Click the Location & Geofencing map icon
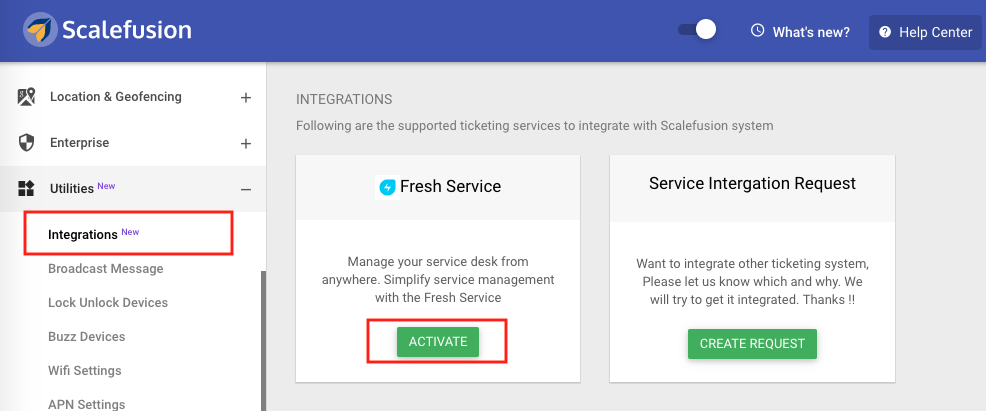 pos(26,97)
